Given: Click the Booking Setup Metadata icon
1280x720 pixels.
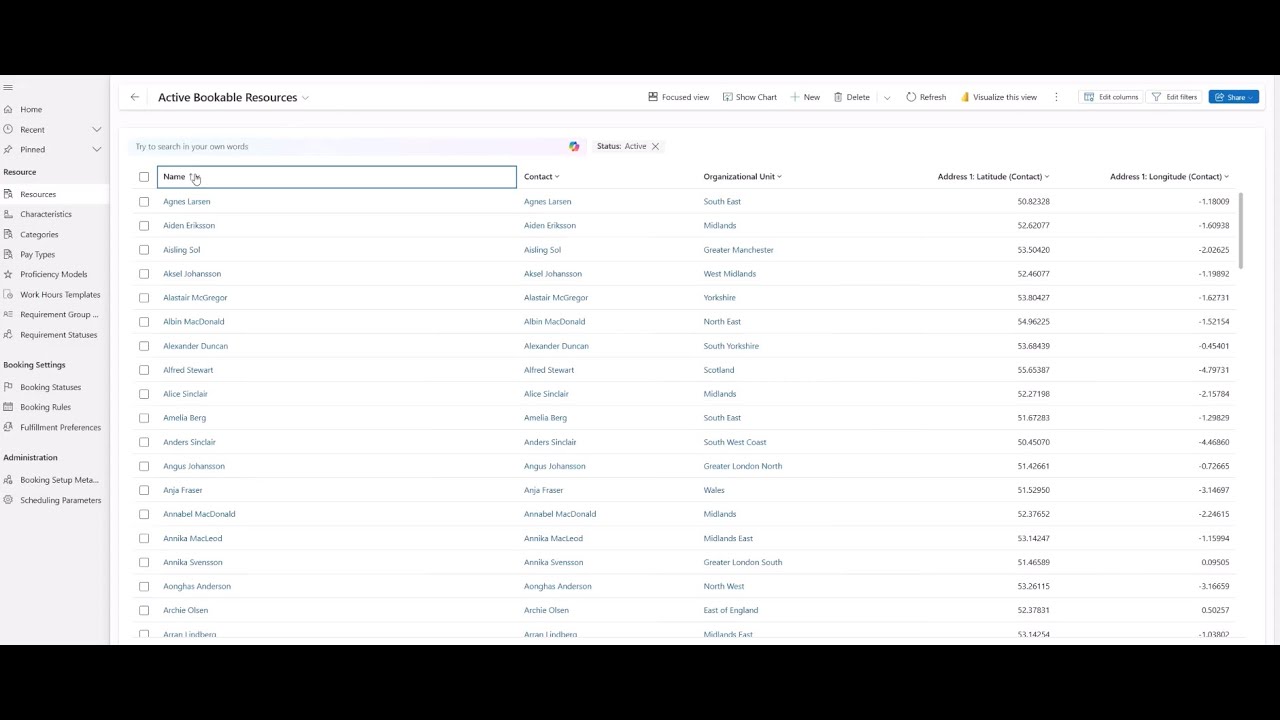Looking at the screenshot, I should [x=8, y=480].
